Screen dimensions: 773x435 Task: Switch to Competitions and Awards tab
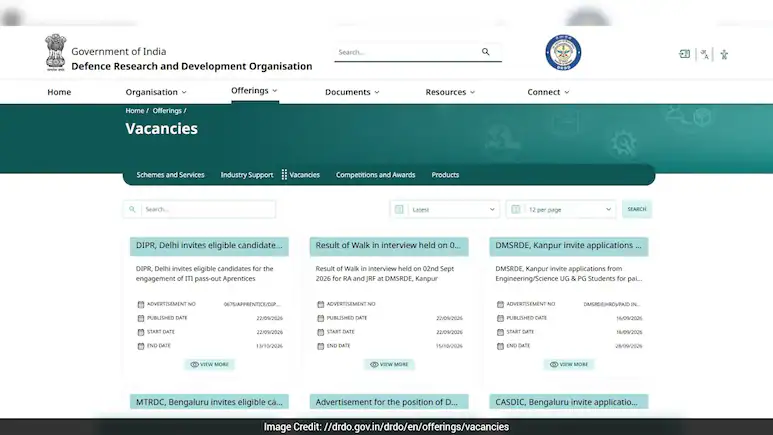click(x=375, y=175)
